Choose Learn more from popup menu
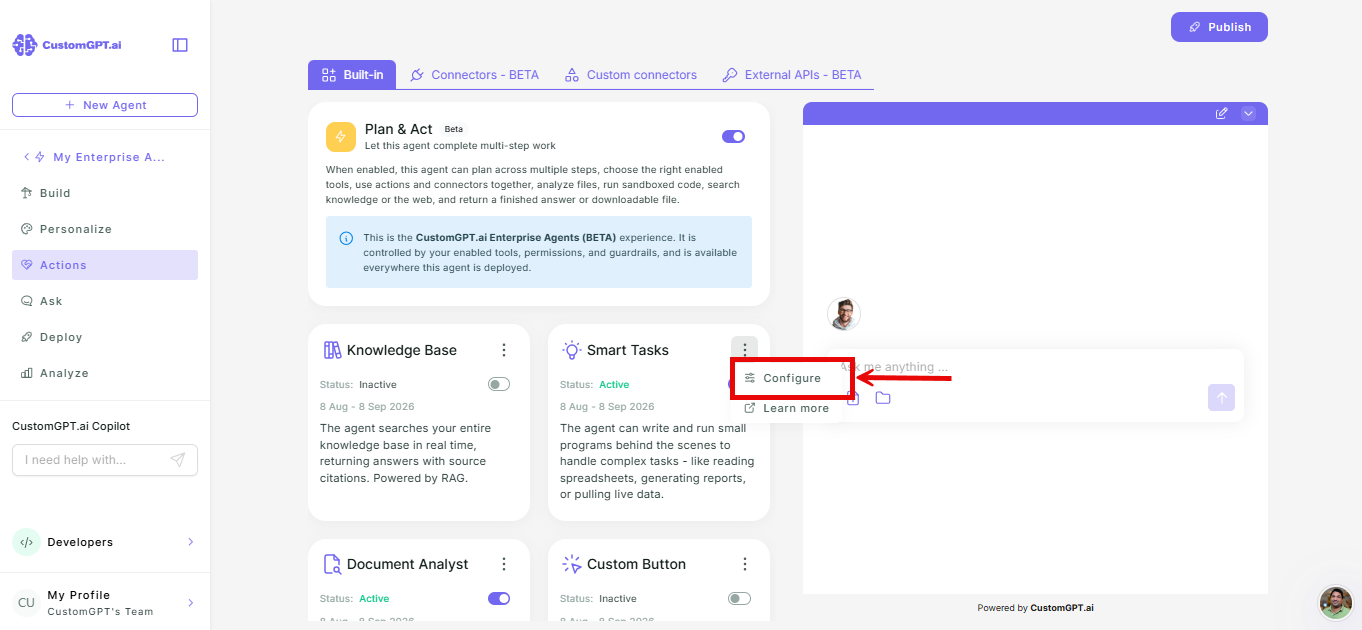The height and width of the screenshot is (630, 1362). 787,408
